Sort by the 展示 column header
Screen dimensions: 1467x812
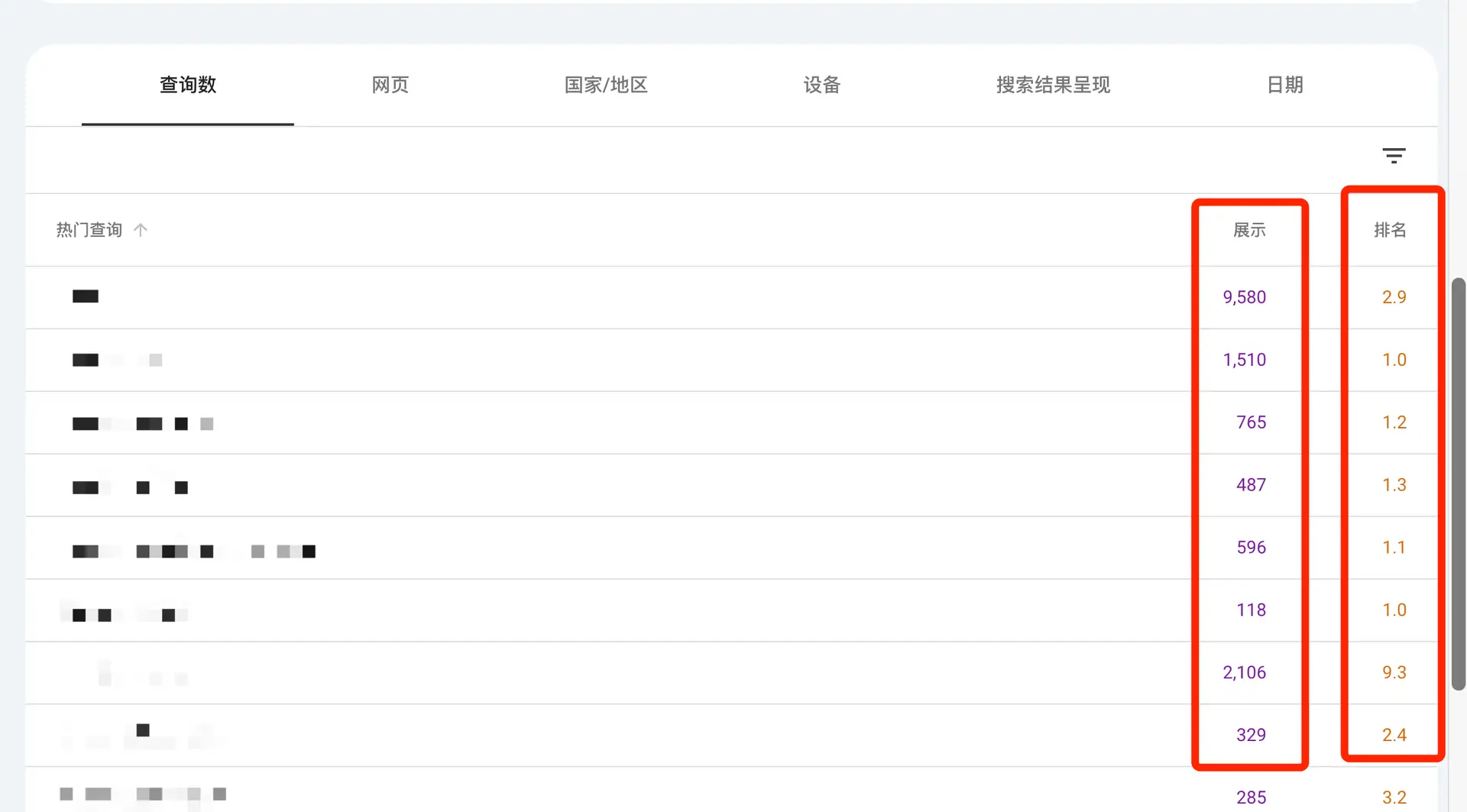pyautogui.click(x=1250, y=230)
